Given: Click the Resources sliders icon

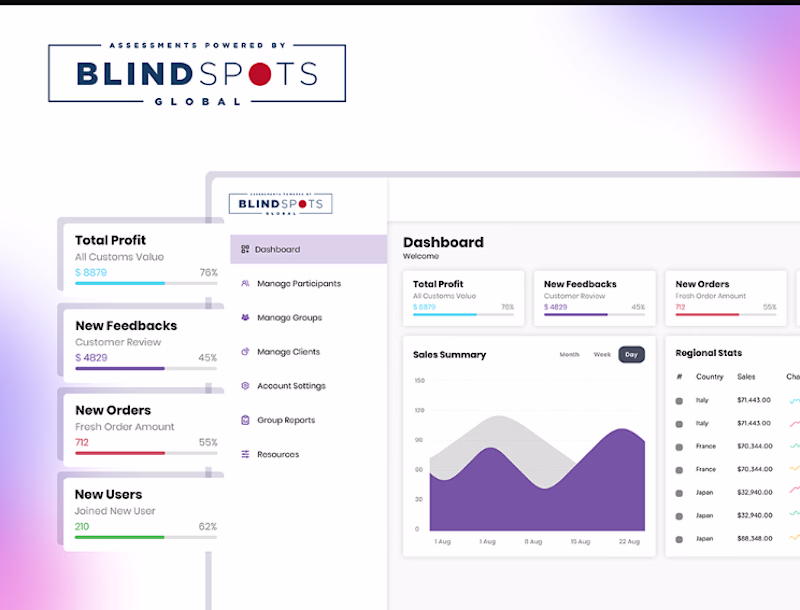Looking at the screenshot, I should [x=245, y=454].
